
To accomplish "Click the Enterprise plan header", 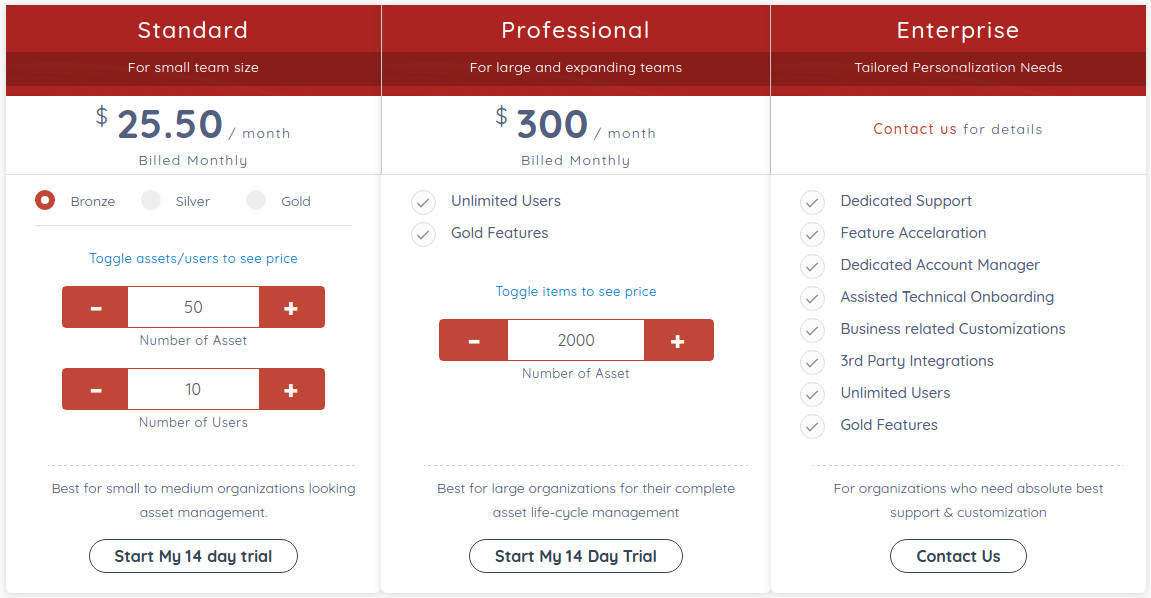I will [x=957, y=30].
